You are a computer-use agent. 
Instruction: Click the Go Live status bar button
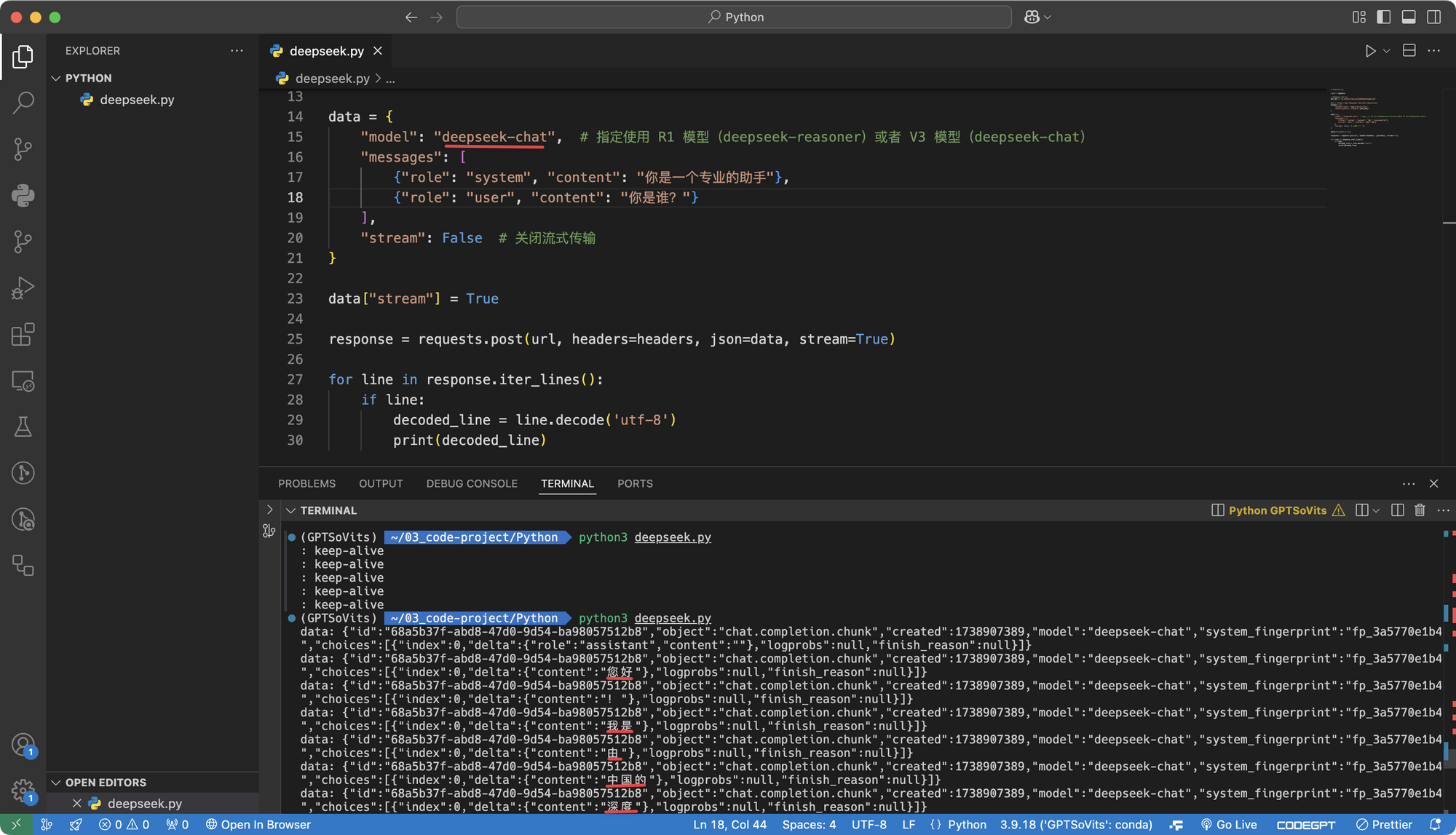tap(1241, 824)
